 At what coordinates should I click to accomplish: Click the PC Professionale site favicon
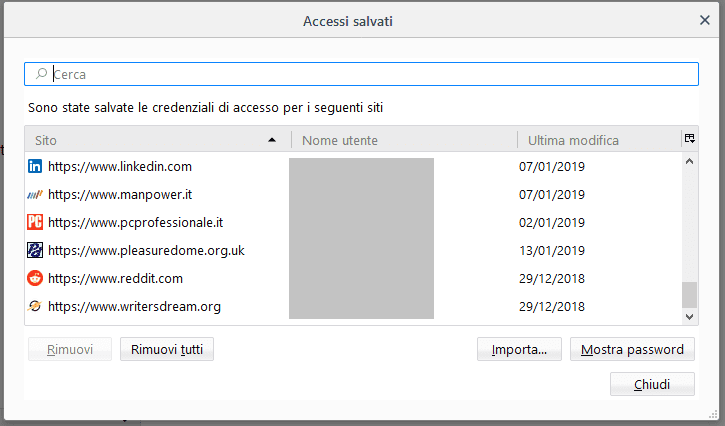point(35,223)
